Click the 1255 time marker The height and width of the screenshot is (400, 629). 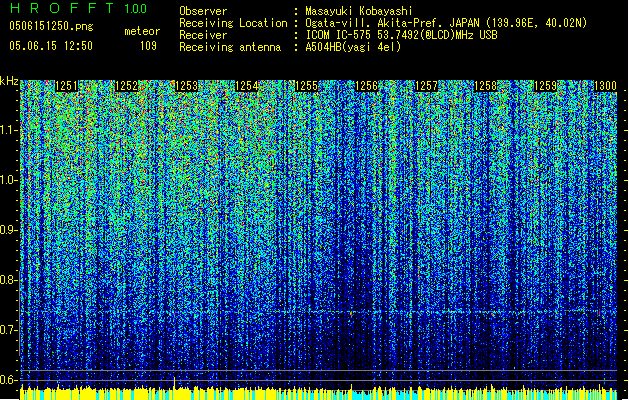pyautogui.click(x=307, y=87)
